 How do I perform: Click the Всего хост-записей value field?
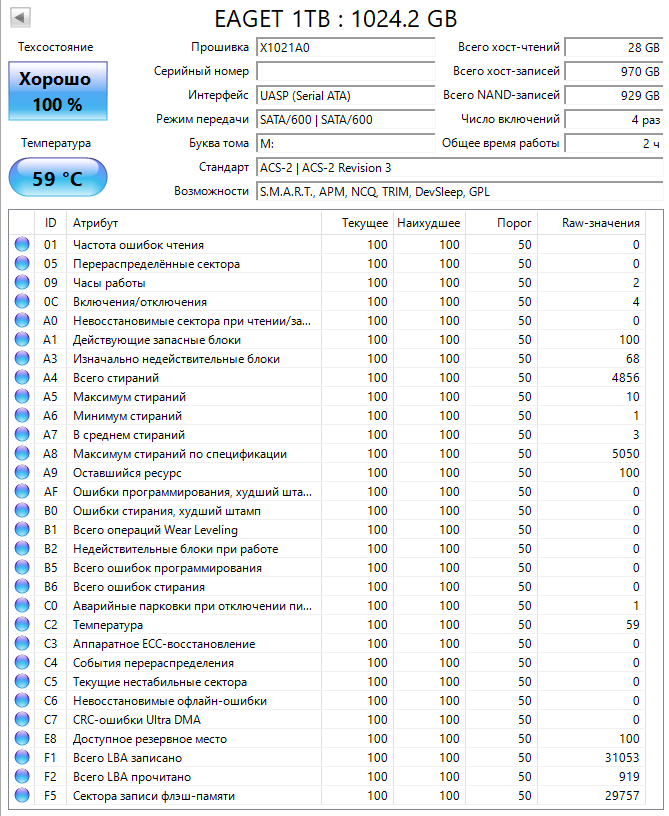614,72
